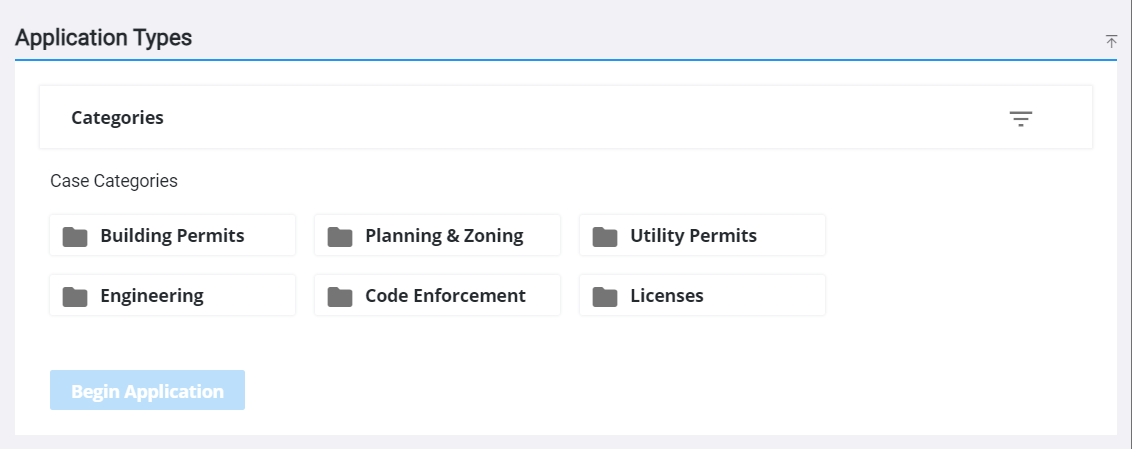Select the Engineering category text
Viewport: 1132px width, 449px height.
click(152, 295)
